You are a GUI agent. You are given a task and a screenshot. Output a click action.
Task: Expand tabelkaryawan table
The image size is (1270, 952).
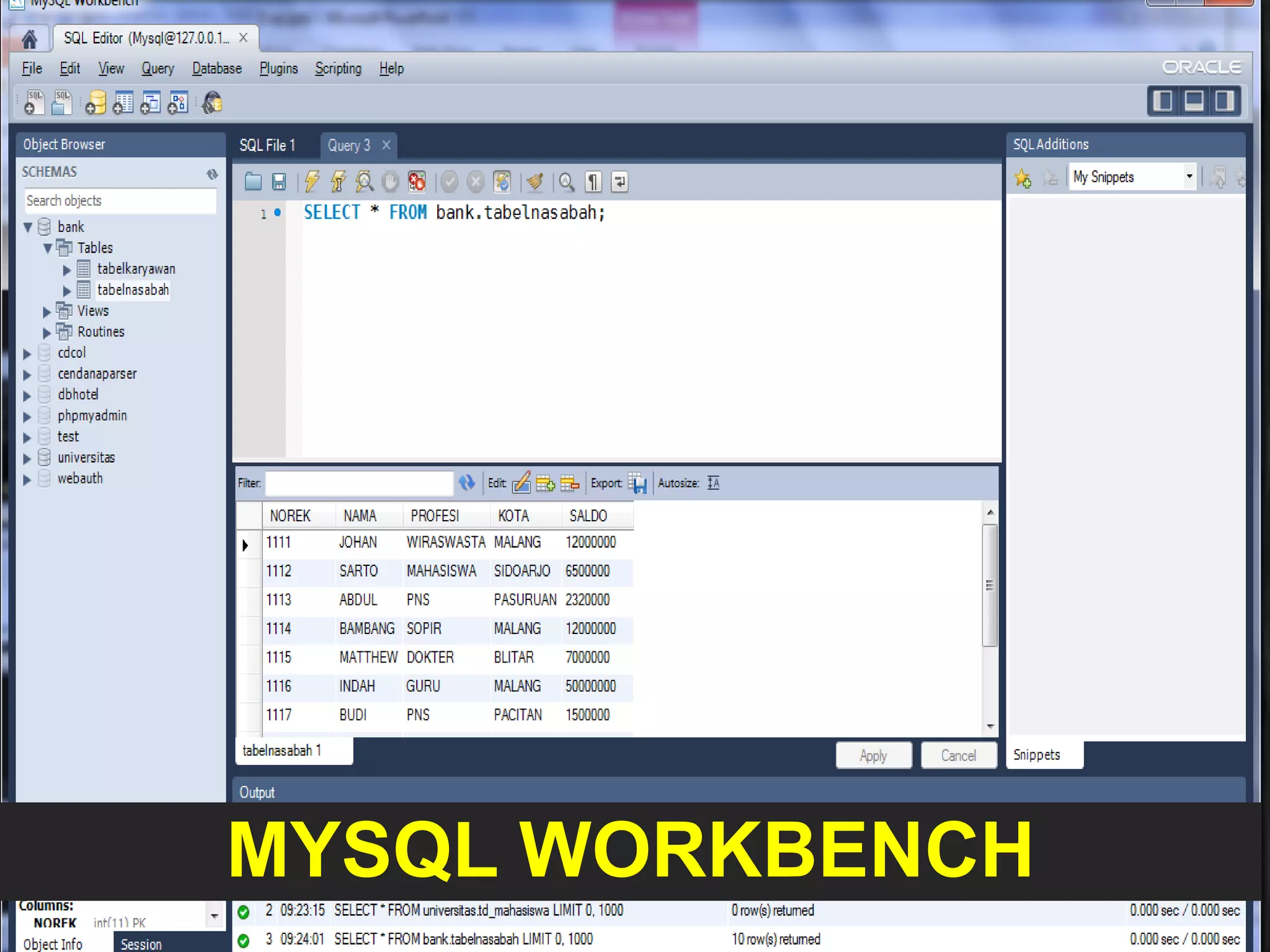[67, 270]
